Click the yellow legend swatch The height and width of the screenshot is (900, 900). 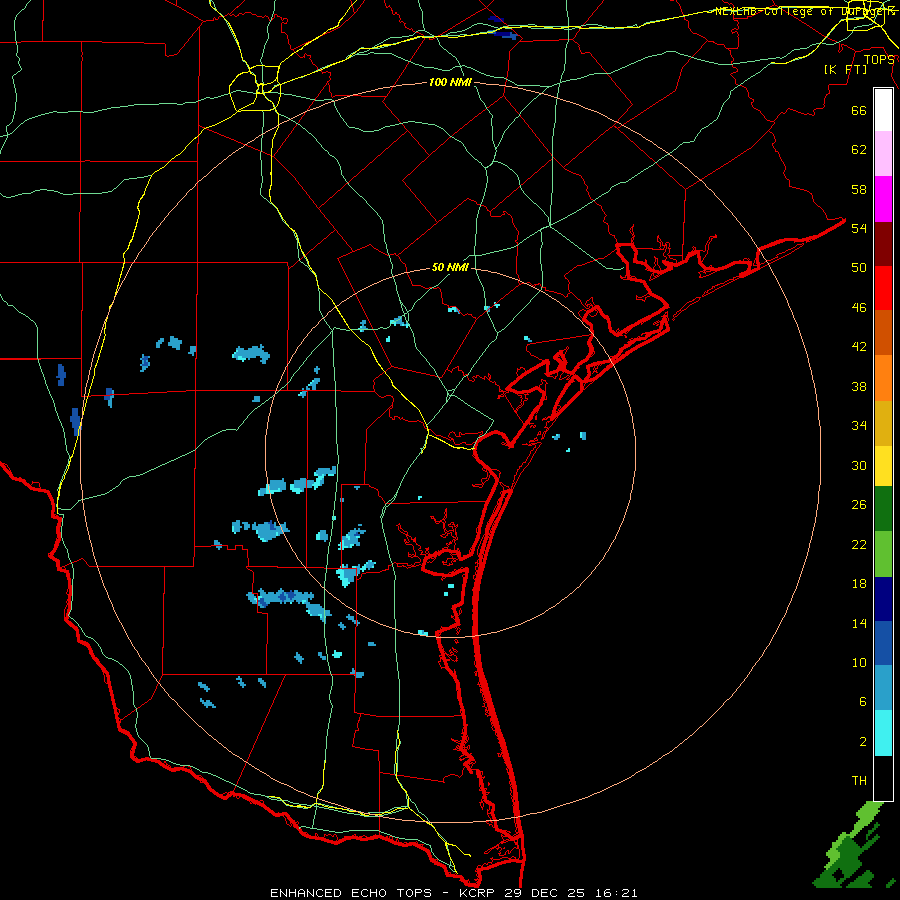(883, 466)
